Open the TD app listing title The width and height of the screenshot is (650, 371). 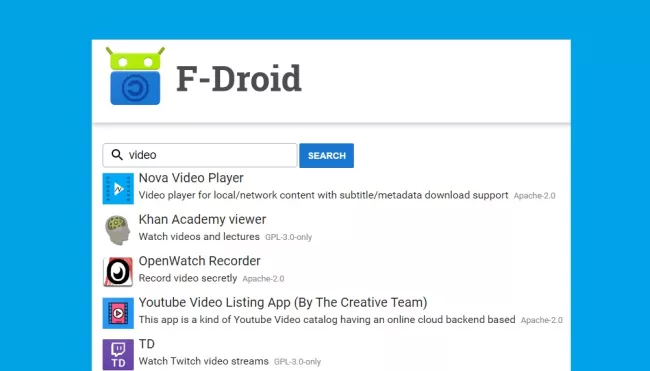147,344
